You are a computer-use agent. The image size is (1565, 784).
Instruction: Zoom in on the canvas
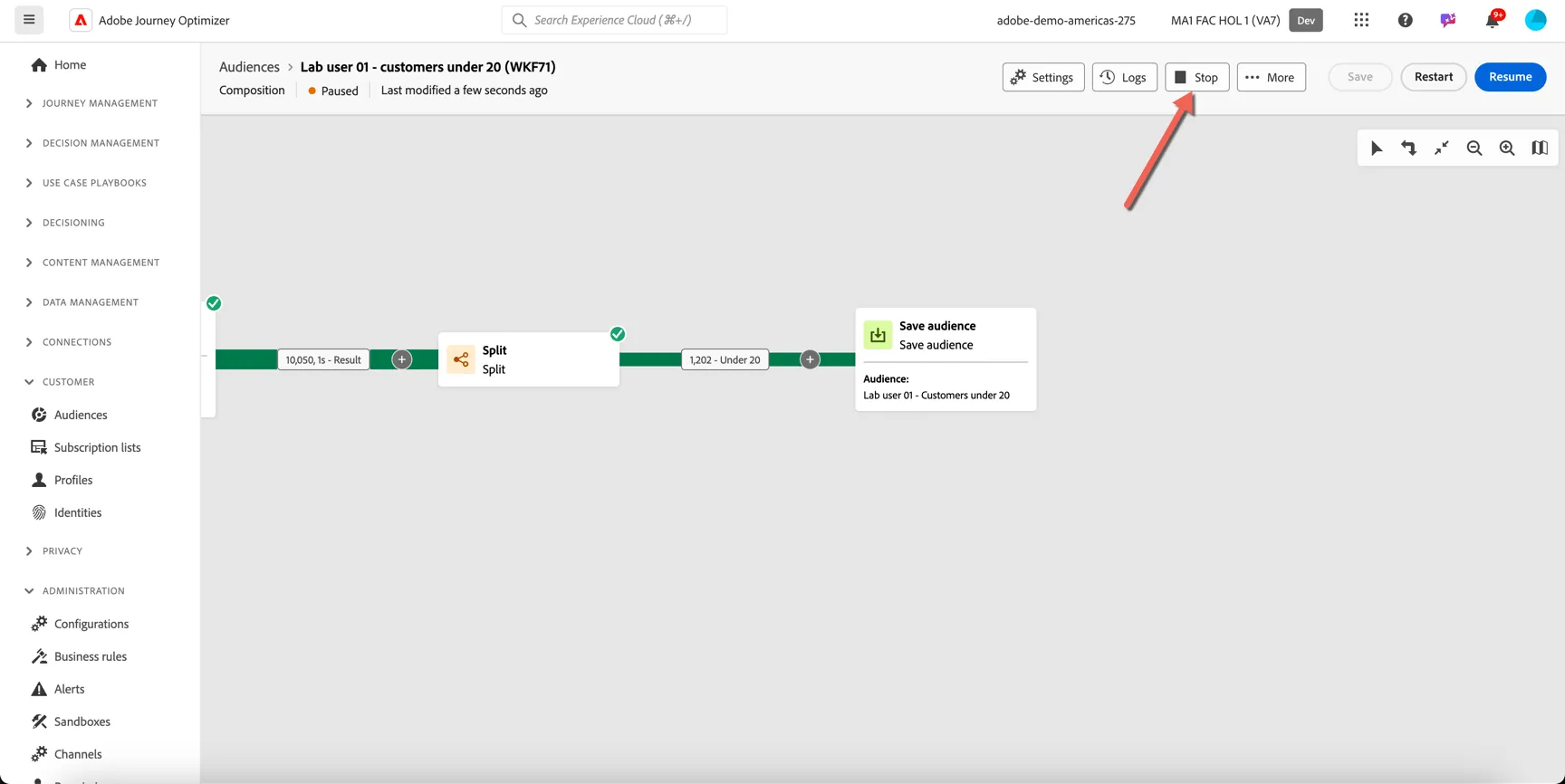1507,148
